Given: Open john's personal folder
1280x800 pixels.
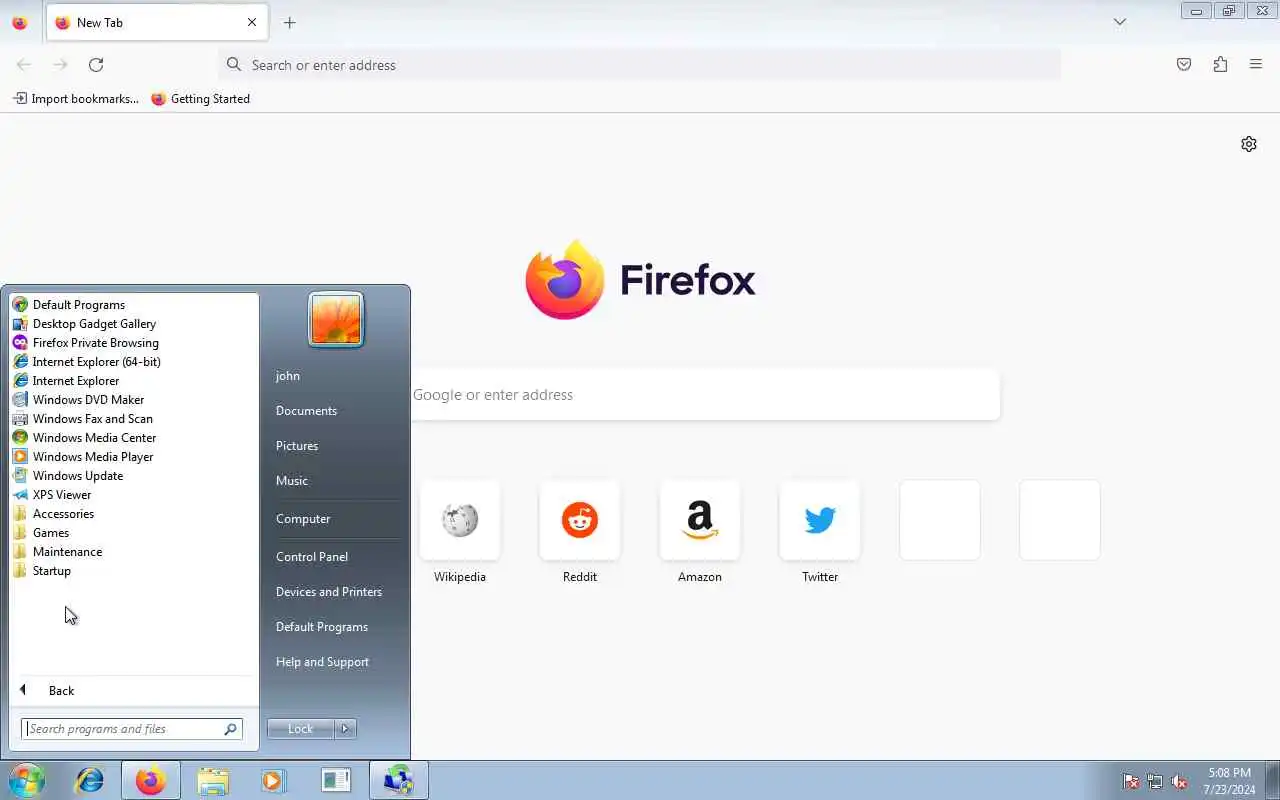Looking at the screenshot, I should 288,376.
